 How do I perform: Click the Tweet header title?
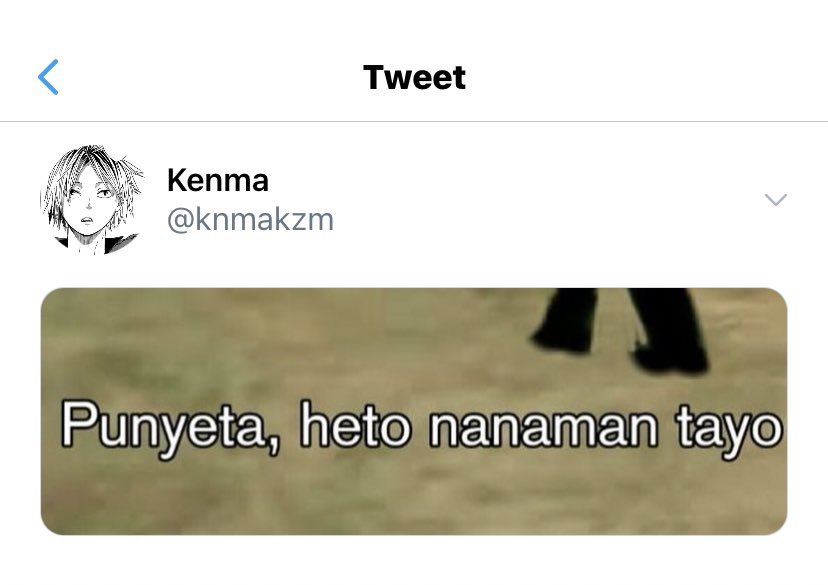click(415, 78)
